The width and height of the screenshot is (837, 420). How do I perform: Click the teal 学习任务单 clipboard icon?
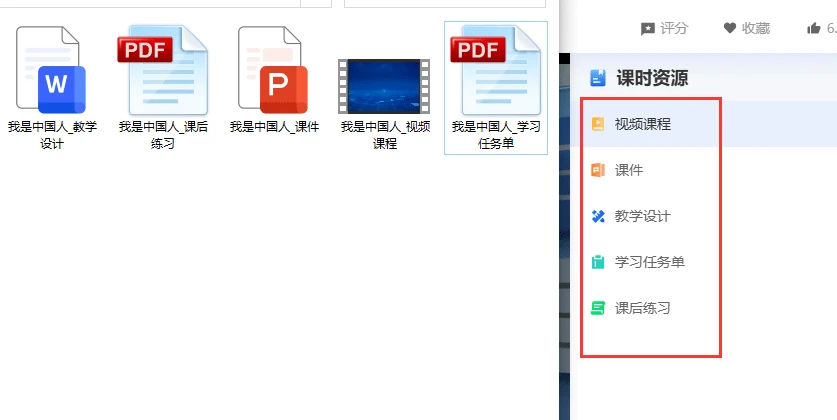click(x=598, y=262)
